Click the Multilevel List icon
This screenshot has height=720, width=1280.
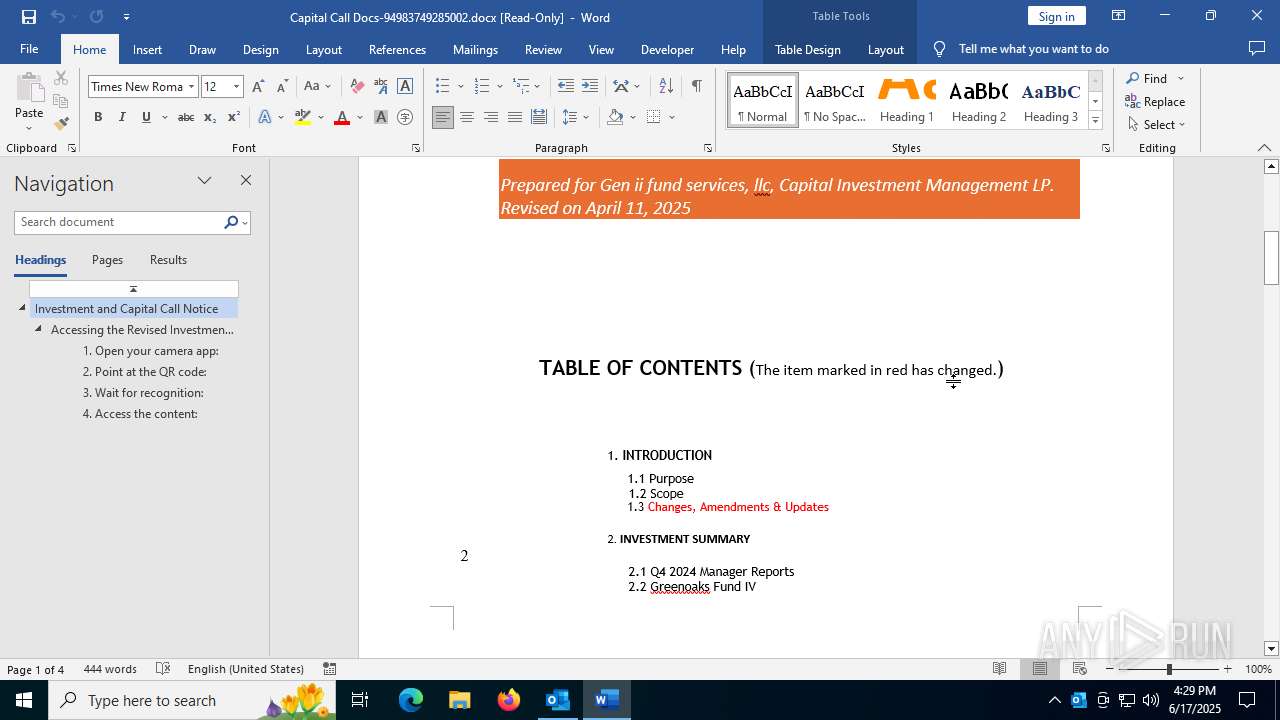coord(521,86)
